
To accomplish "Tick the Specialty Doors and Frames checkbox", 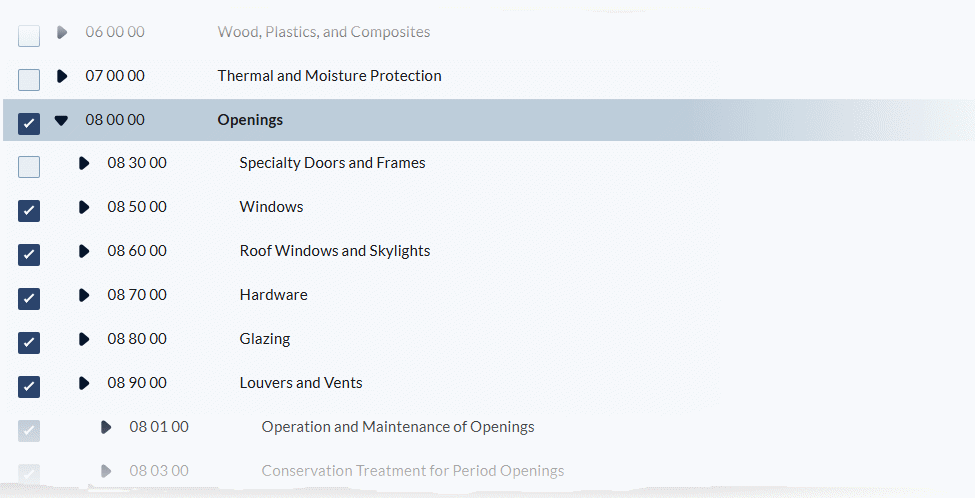I will click(29, 167).
